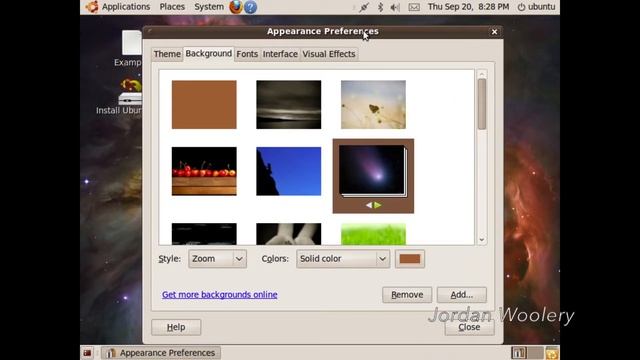
Task: Open the trash icon in bottom panel
Action: click(x=552, y=353)
